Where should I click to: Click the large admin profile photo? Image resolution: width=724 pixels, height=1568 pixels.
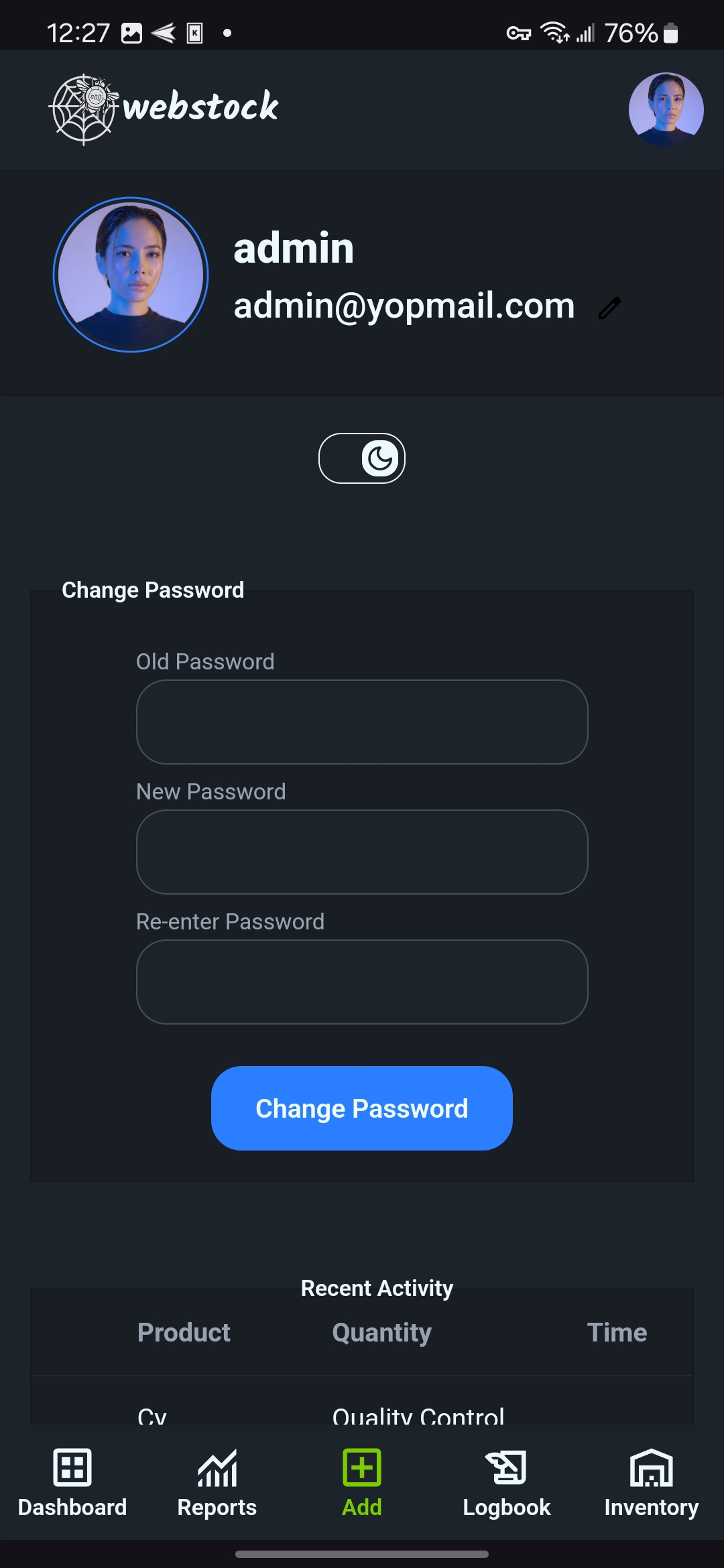[131, 274]
